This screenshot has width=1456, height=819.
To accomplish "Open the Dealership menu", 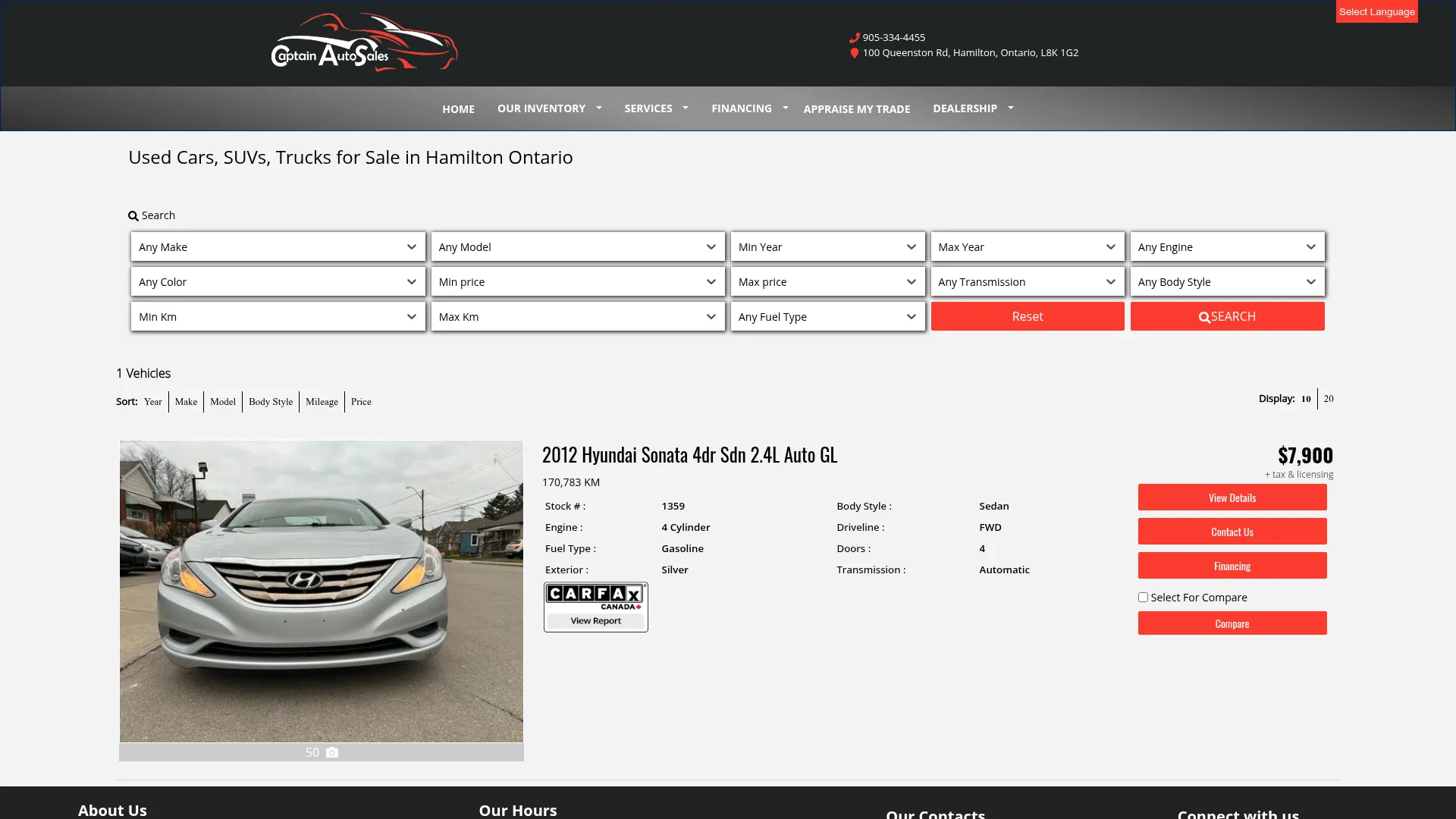I will pyautogui.click(x=965, y=108).
